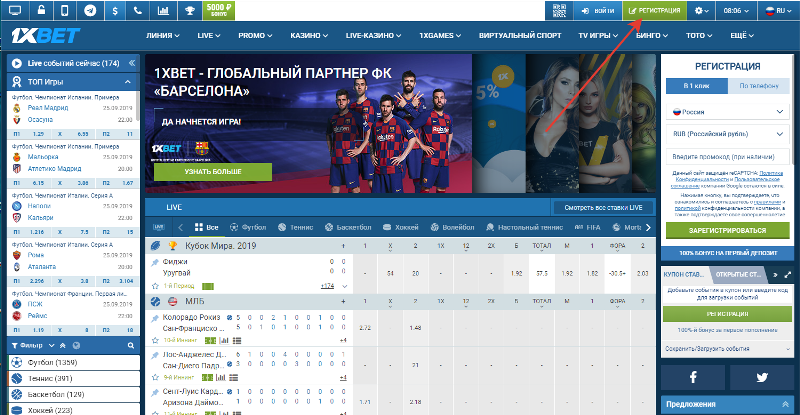Click the trophy results icon
Viewport: 800px width, 415px height.
[191, 10]
